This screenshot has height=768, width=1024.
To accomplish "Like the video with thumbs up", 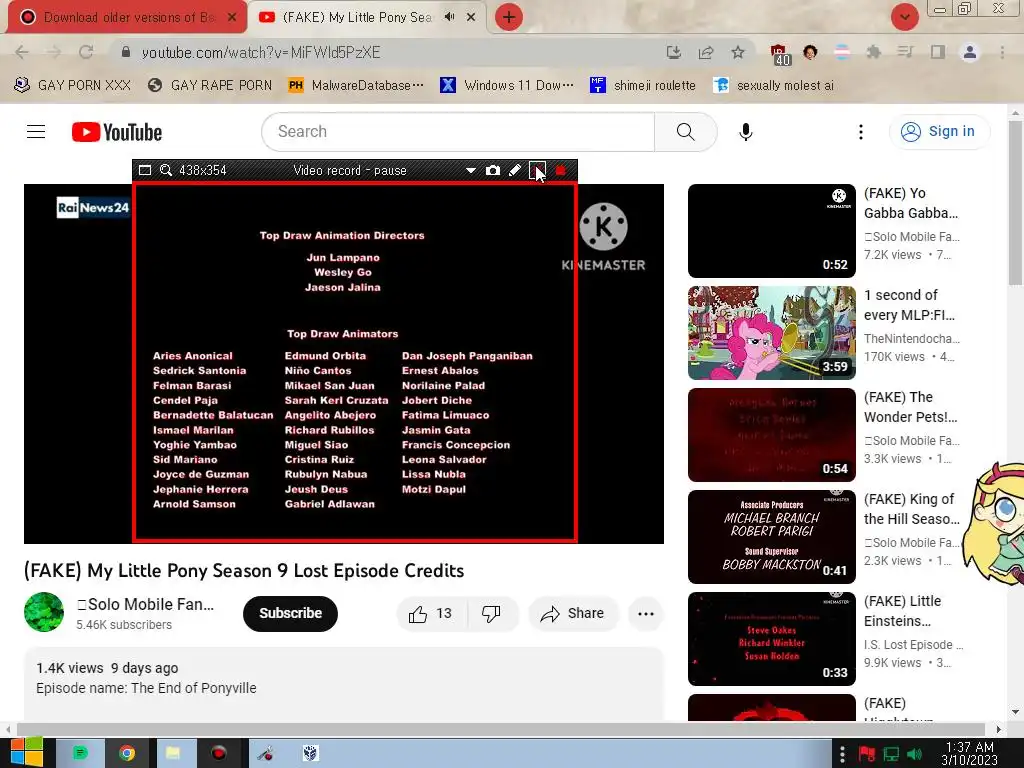I will coord(431,614).
